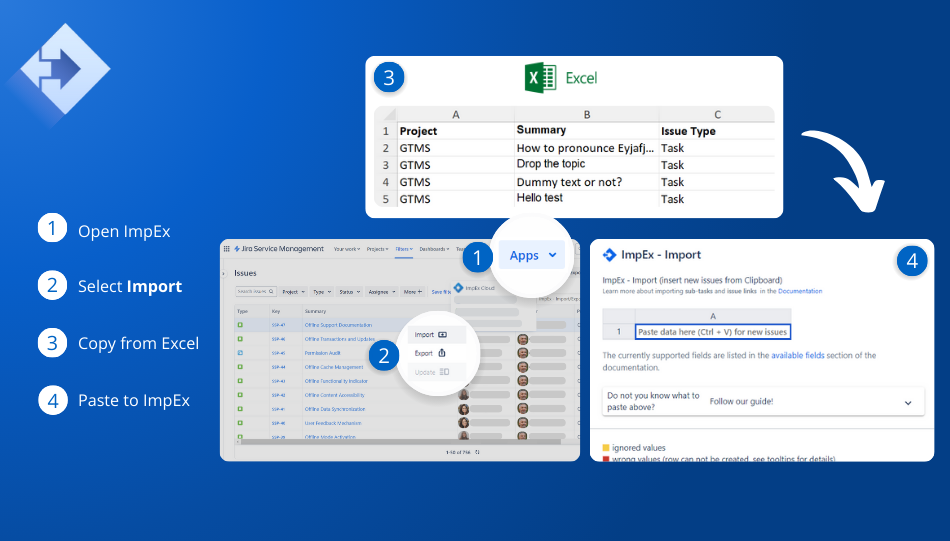Click the refresh icon beside the issue count

coord(477,452)
